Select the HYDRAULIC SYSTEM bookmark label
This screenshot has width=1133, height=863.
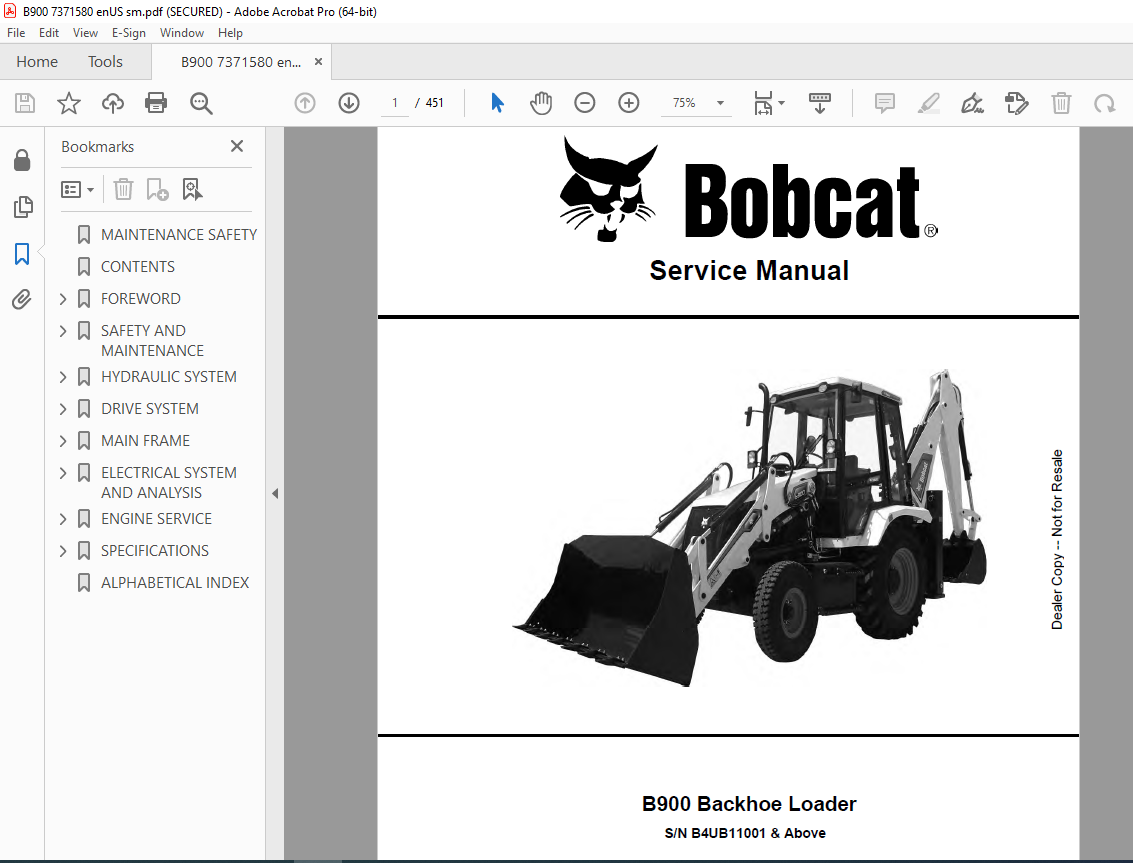[x=168, y=377]
